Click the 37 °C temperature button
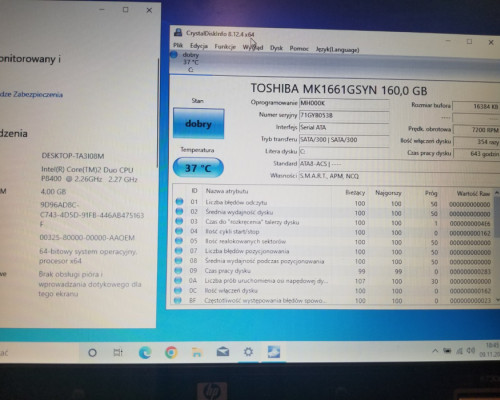 (x=198, y=168)
